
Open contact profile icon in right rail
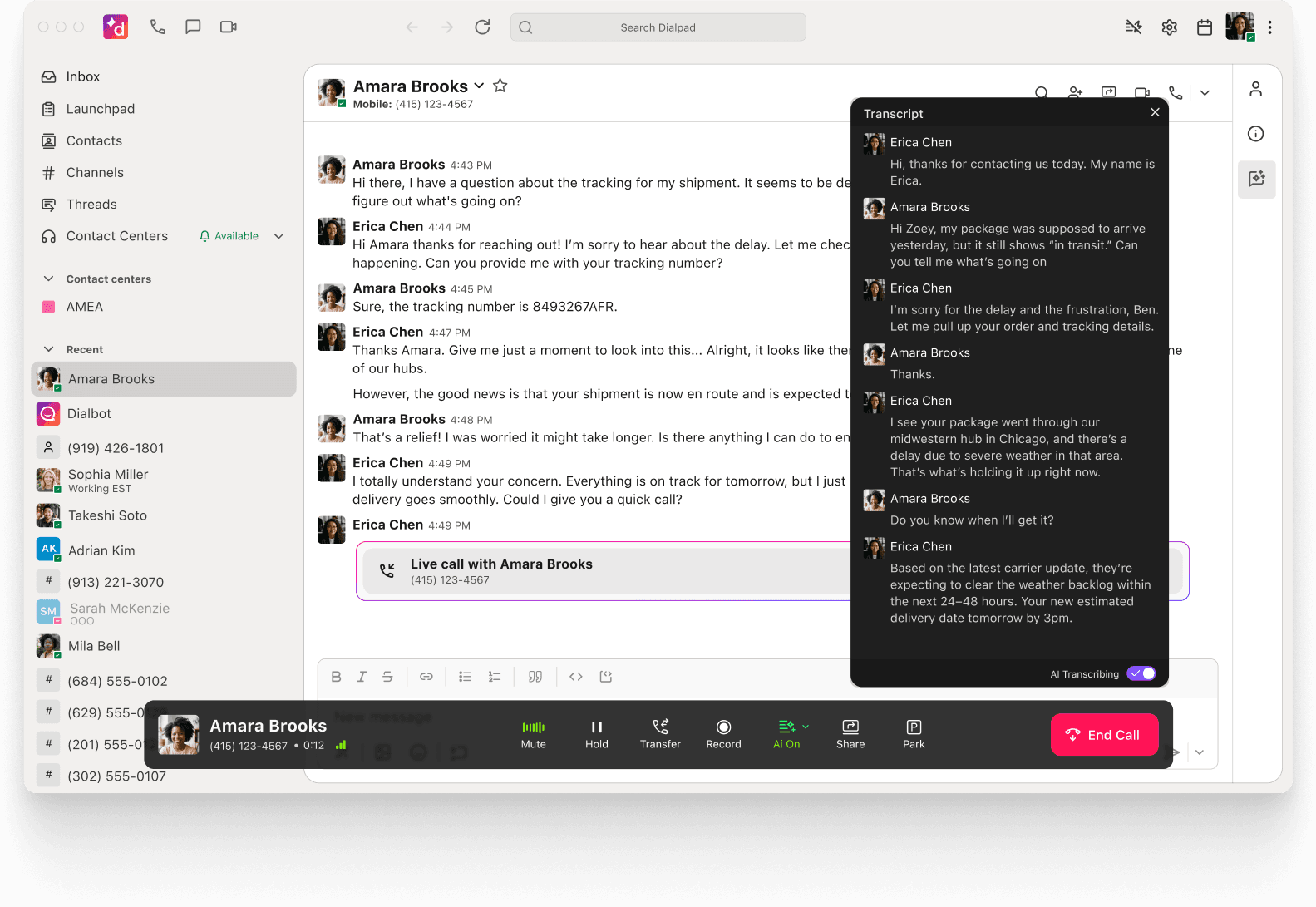(x=1256, y=89)
